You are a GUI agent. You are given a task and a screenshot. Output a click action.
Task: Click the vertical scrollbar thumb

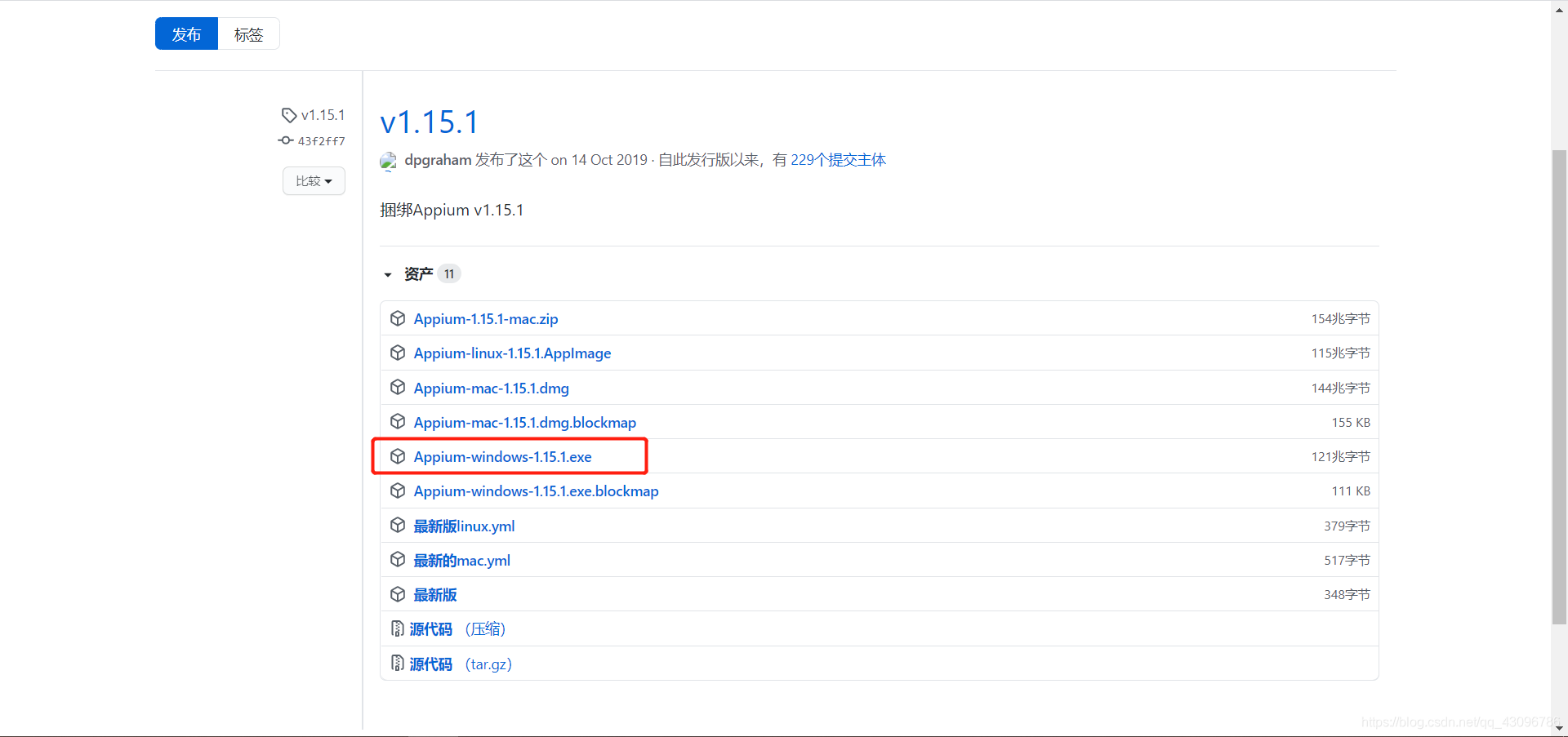coord(1559,388)
